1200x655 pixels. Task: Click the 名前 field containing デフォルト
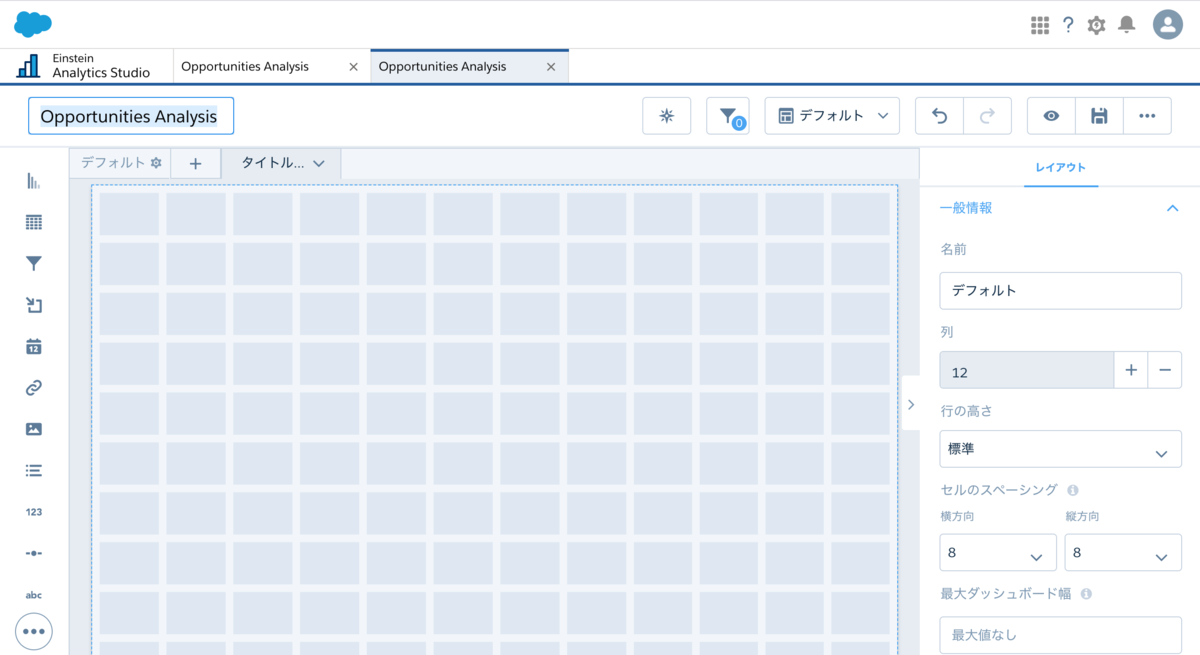(x=1061, y=290)
